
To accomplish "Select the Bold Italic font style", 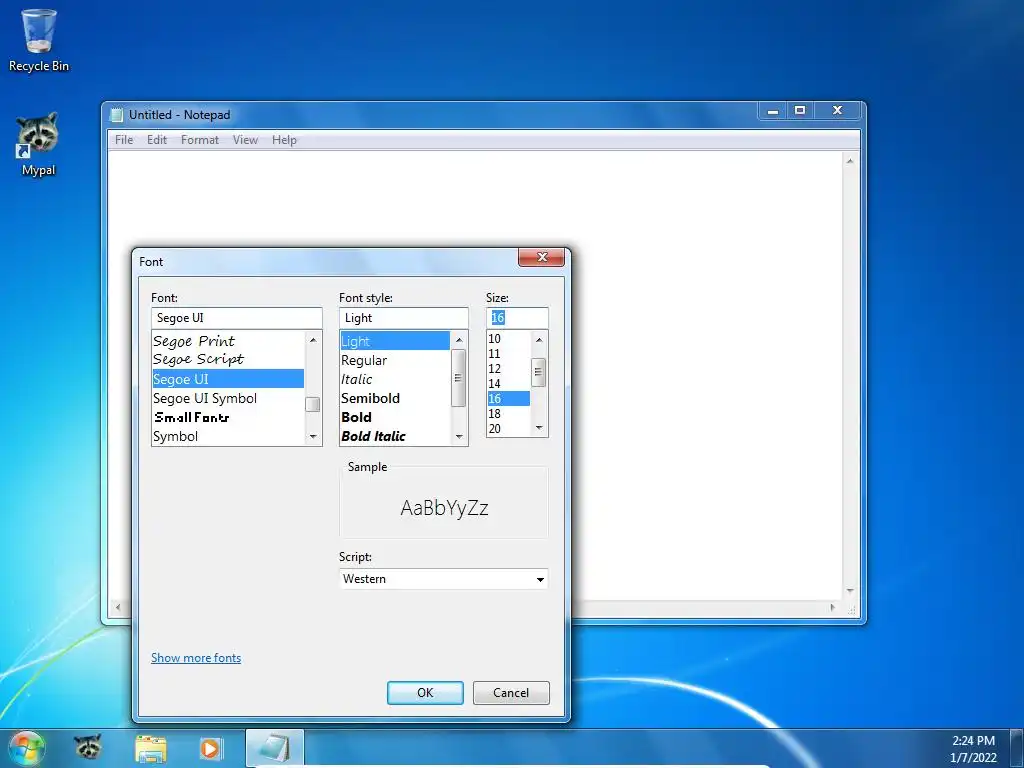I will click(395, 436).
